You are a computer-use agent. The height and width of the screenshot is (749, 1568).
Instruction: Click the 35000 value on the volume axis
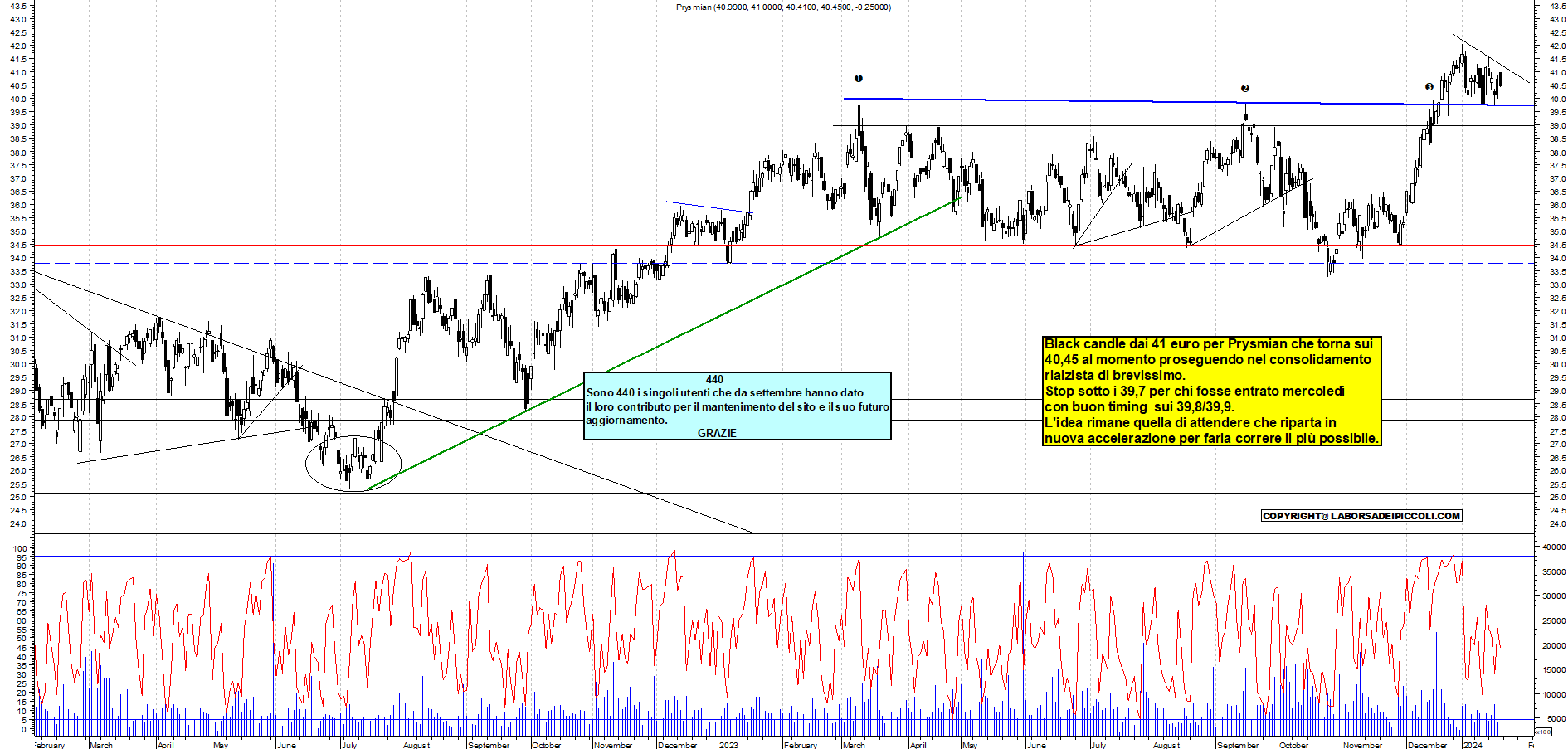pos(1554,572)
